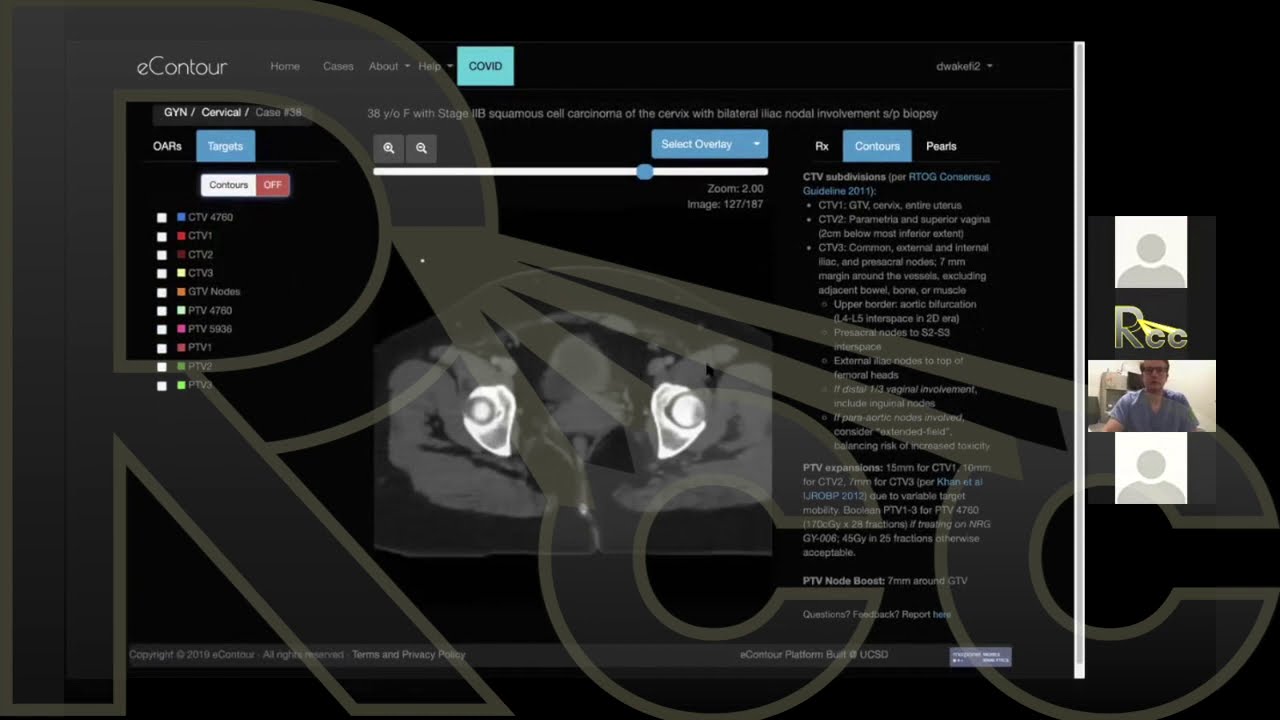Click the orange GTV Nodes color swatch
This screenshot has width=1280, height=720.
tap(181, 292)
